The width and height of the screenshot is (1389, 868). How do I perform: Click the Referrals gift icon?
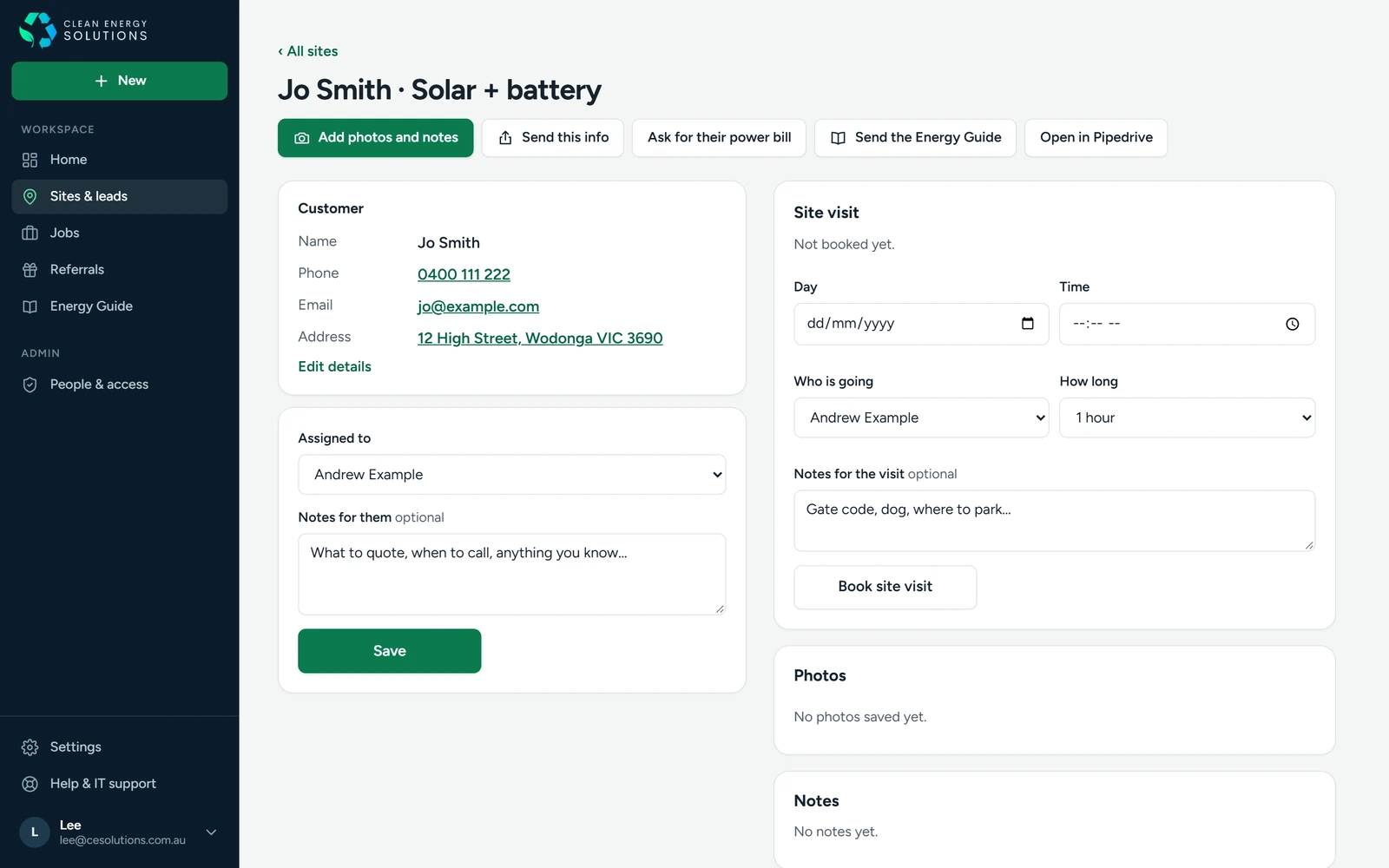point(30,270)
